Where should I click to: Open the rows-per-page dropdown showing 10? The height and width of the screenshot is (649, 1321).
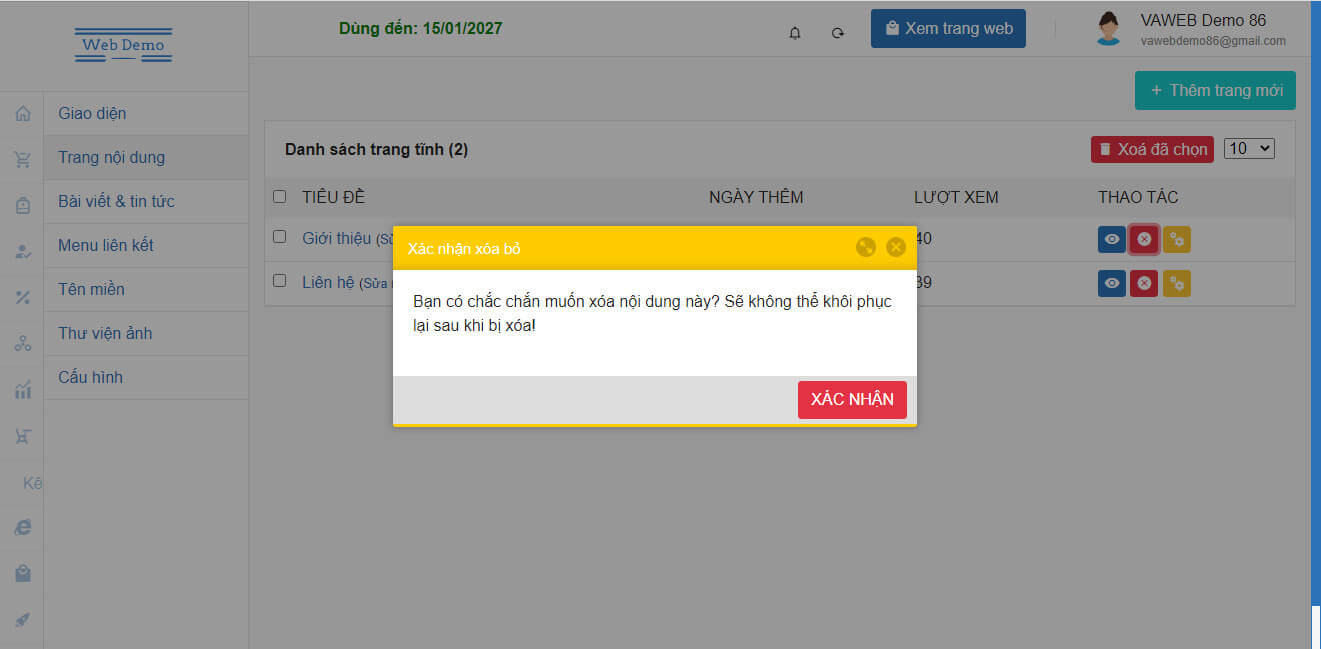(x=1249, y=148)
